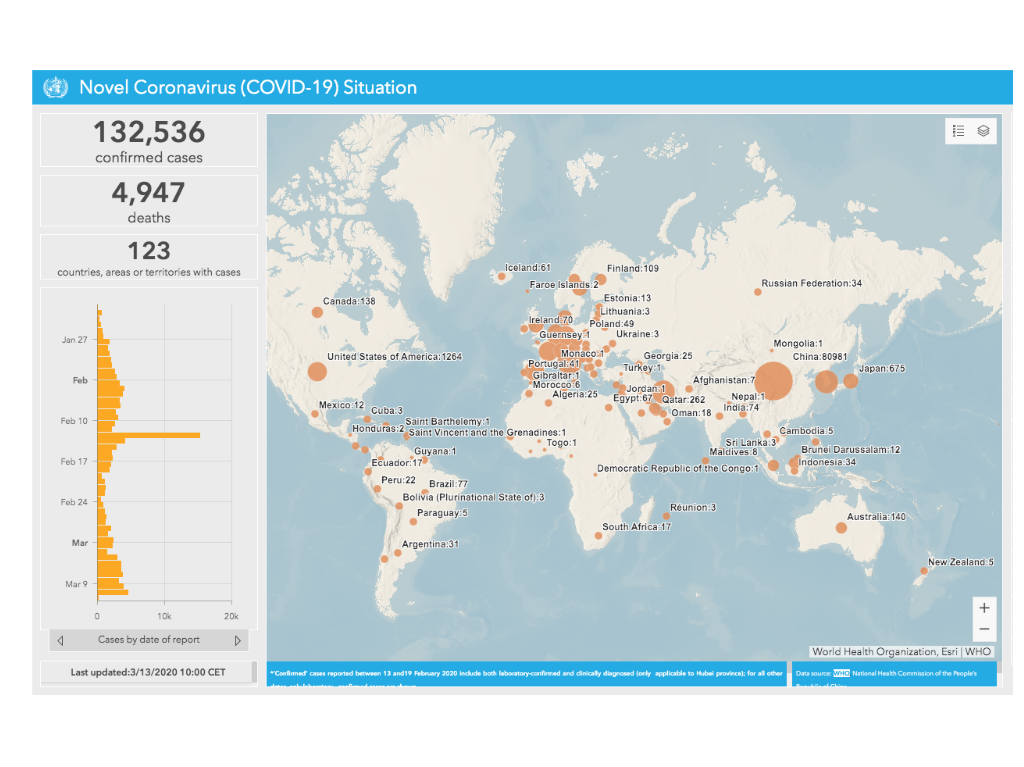Click the United States of America:1264 label
The width and height of the screenshot is (1024, 767).
(x=394, y=357)
